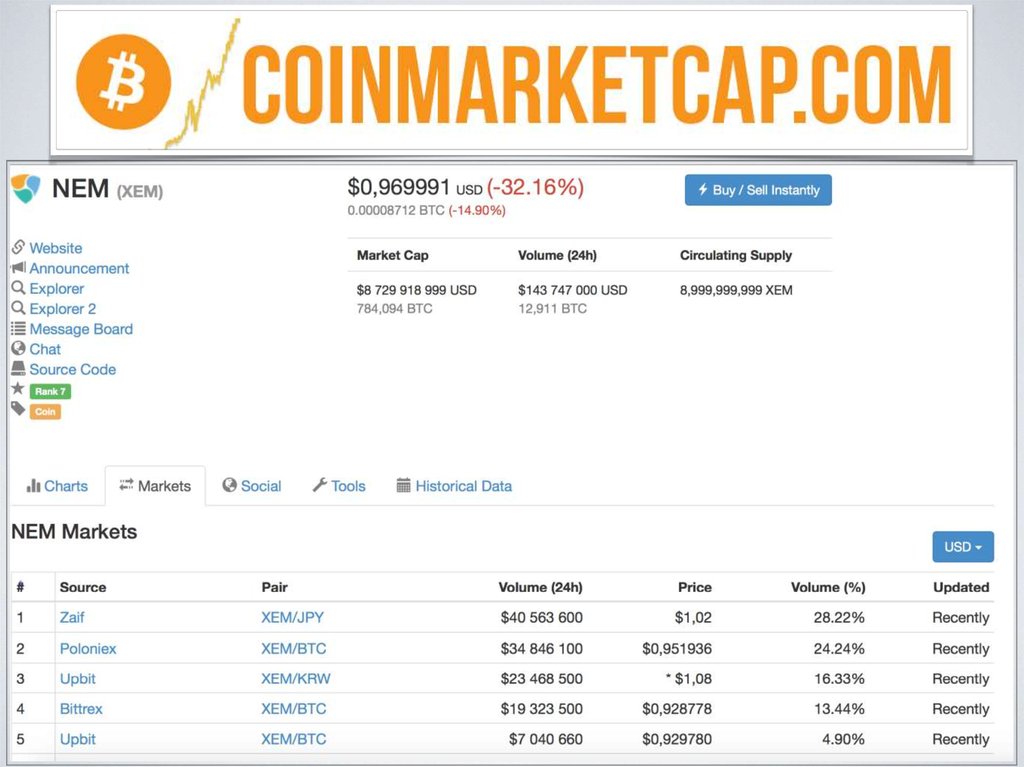This screenshot has height=767, width=1024.
Task: Open the Zaif exchange link
Action: 72,617
